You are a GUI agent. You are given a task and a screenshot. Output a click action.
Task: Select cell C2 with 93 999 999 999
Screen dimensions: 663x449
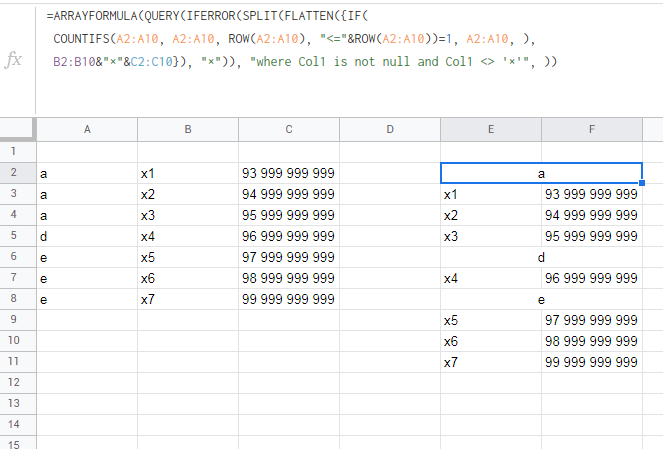(x=289, y=173)
